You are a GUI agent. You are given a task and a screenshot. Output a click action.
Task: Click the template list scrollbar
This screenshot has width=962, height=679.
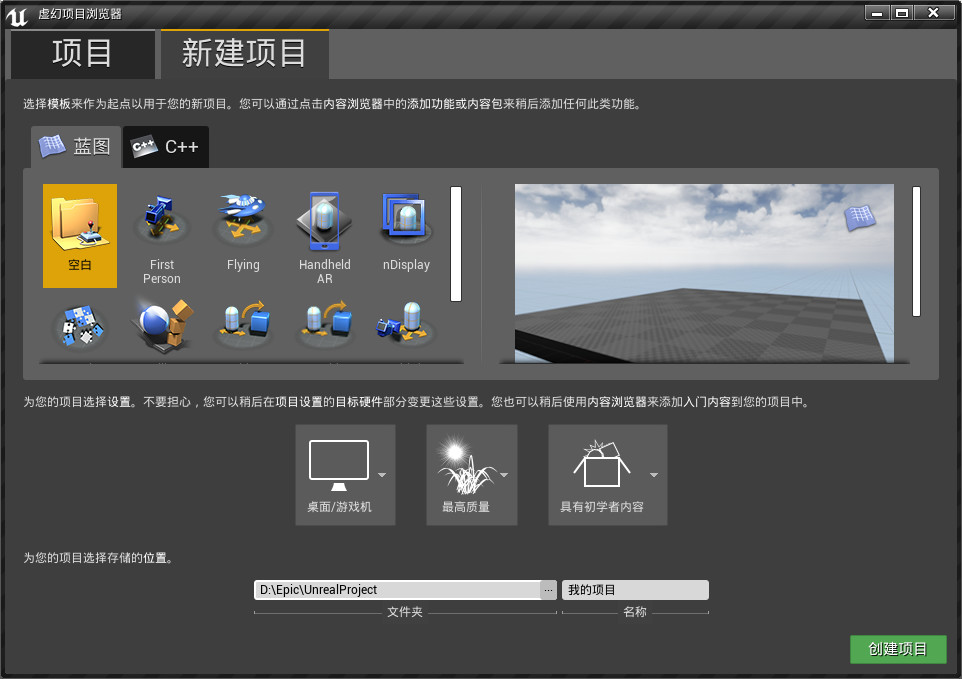click(456, 244)
